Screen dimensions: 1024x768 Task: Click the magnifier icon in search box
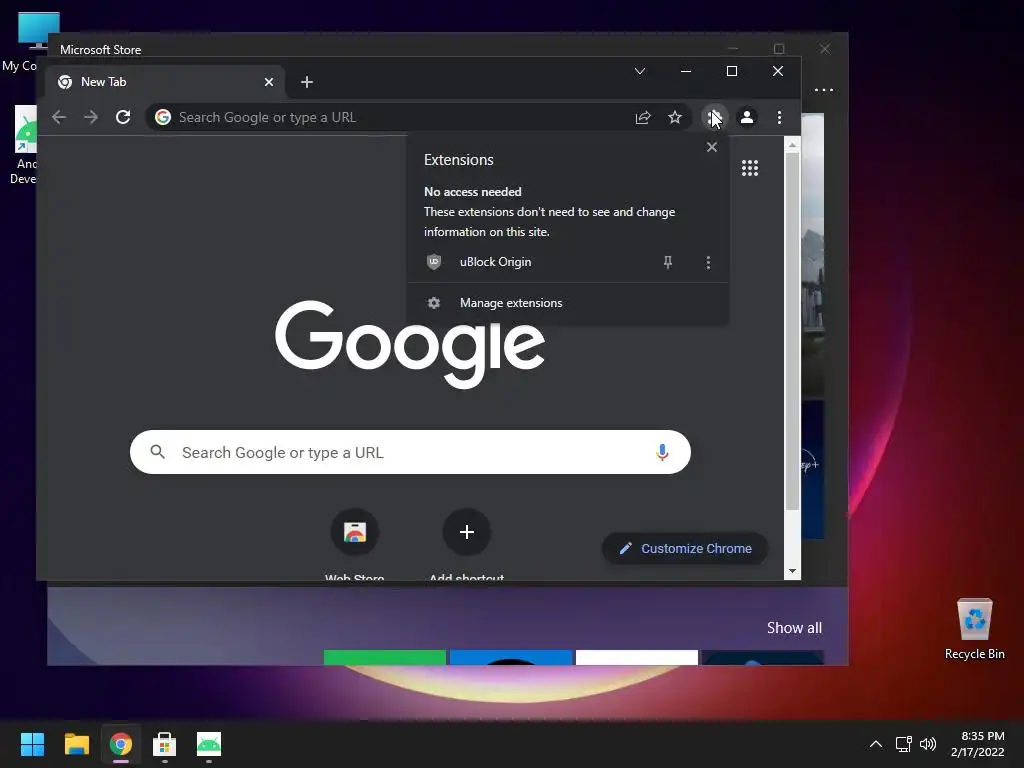click(x=157, y=451)
